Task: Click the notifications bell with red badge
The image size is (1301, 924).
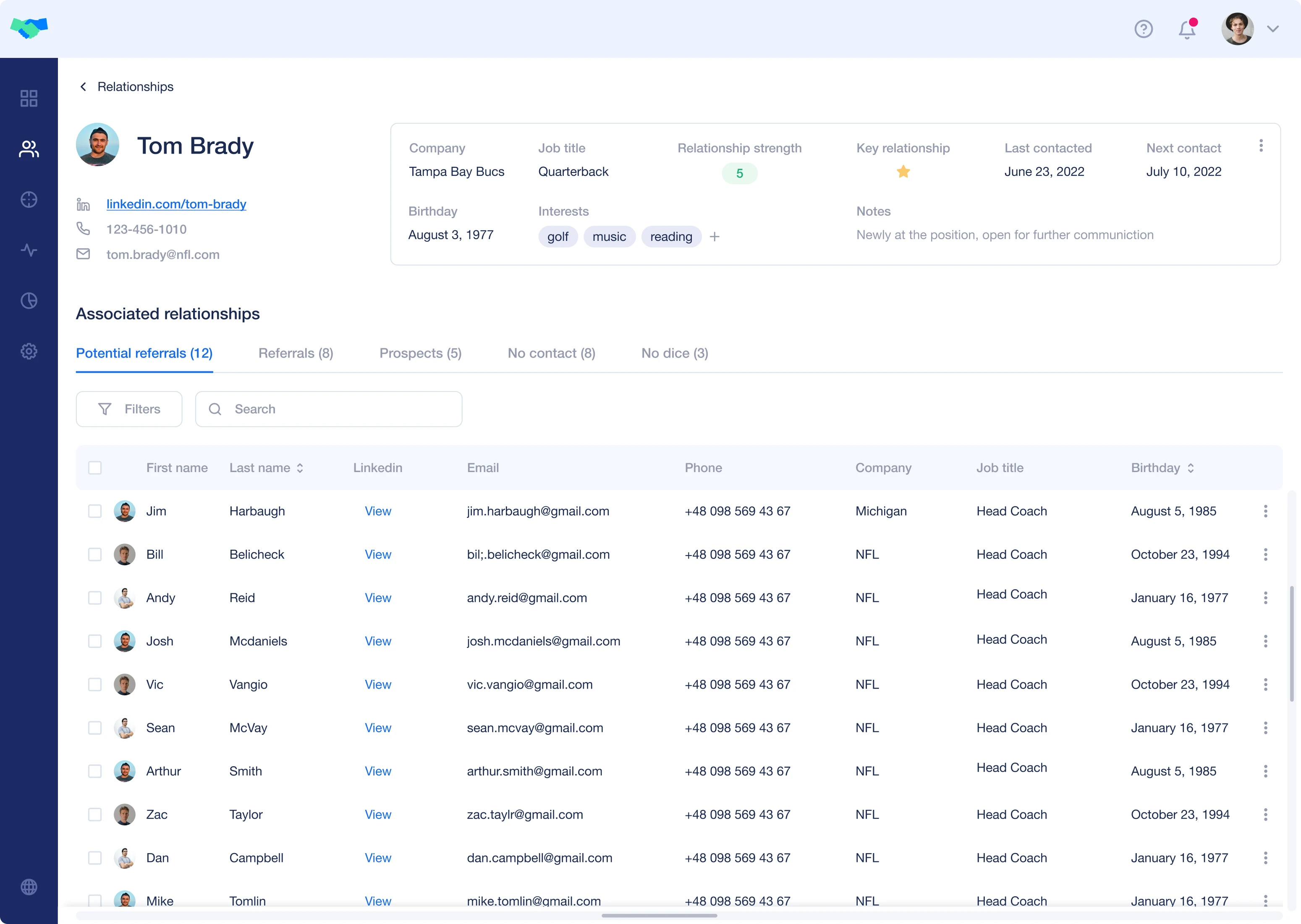Action: coord(1186,29)
